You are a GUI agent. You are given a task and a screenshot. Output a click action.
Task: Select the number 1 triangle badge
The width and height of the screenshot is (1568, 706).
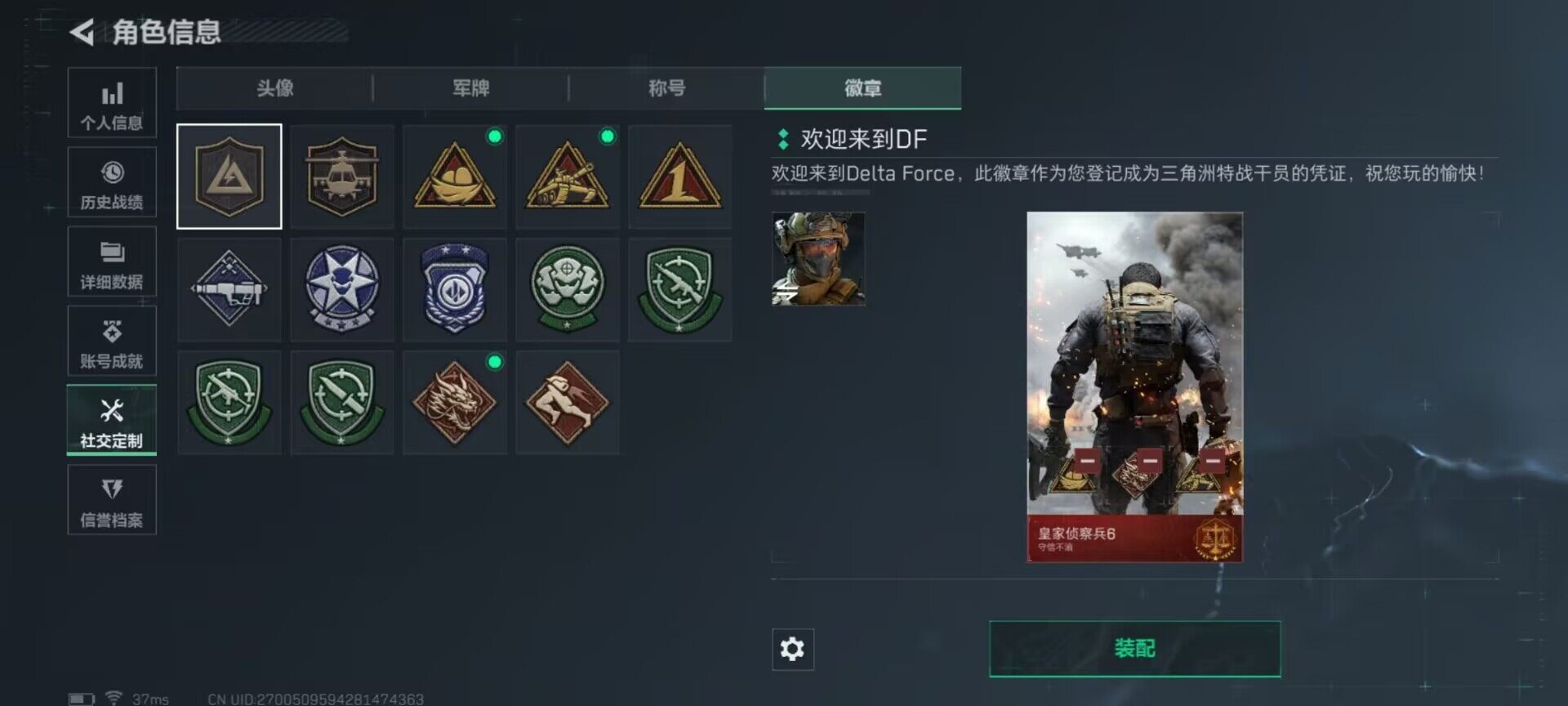(x=680, y=176)
